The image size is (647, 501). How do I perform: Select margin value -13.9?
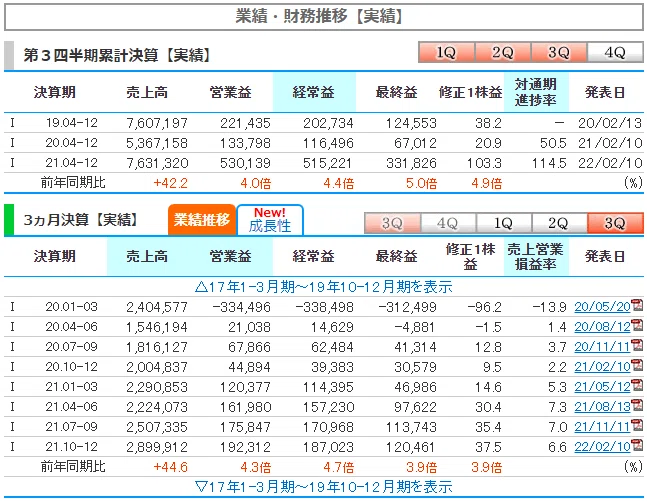(x=549, y=307)
